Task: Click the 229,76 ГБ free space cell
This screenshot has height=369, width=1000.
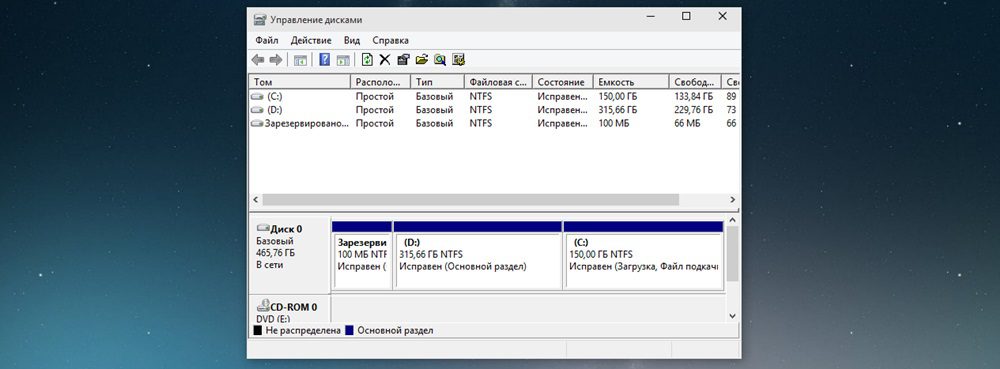Action: coord(694,110)
